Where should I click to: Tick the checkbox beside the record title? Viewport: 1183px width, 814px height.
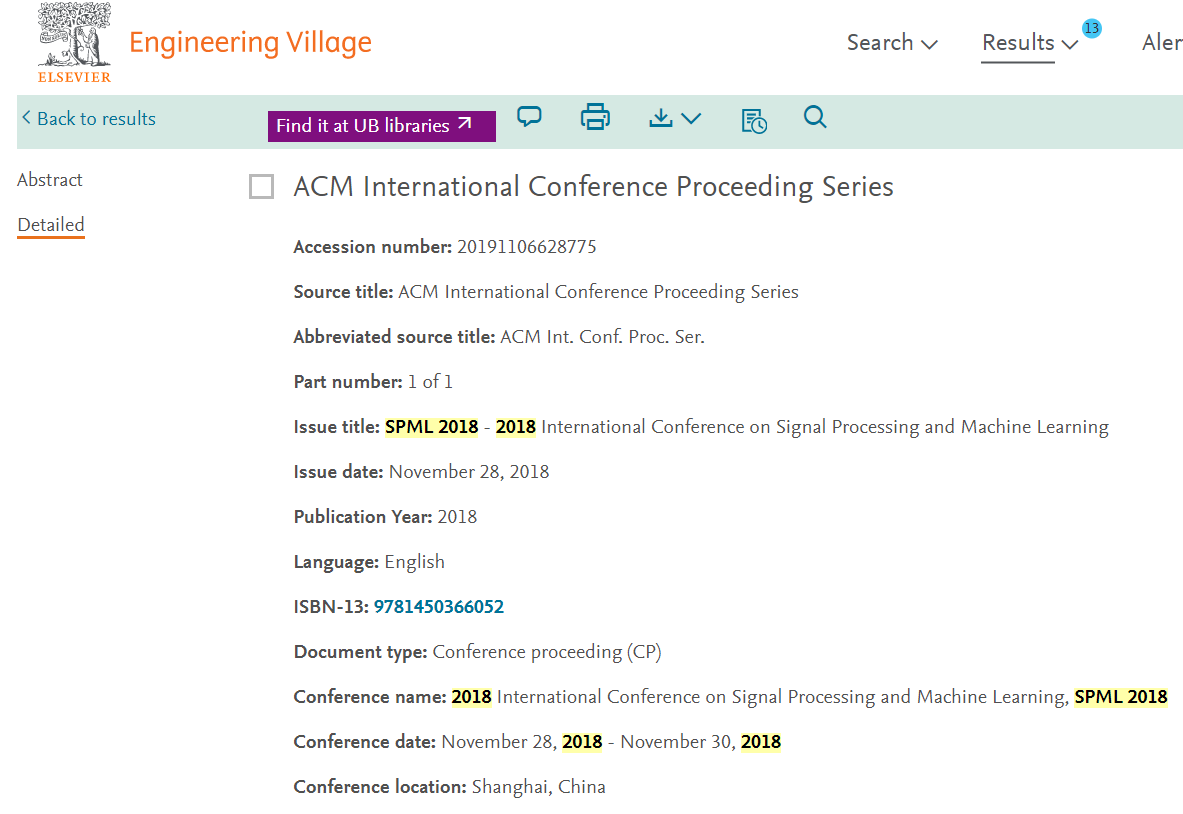coord(261,186)
